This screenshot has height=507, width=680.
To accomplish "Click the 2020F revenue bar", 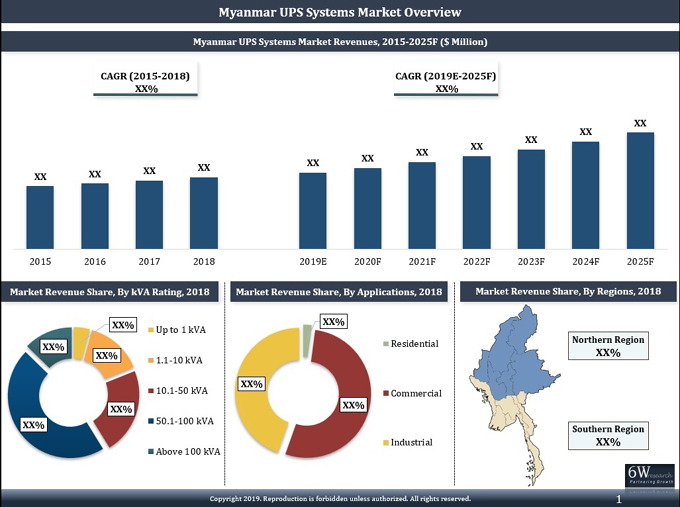I will tap(367, 209).
